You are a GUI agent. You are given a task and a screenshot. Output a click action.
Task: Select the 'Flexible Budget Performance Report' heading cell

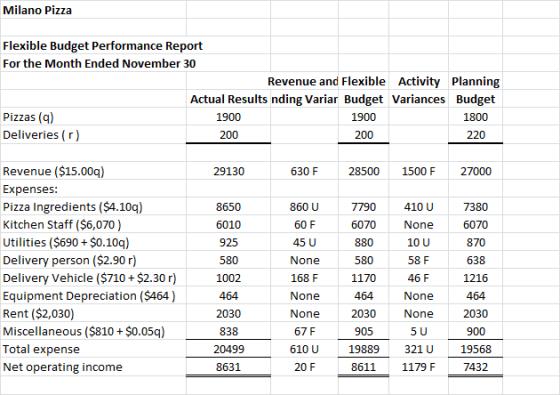click(x=102, y=46)
